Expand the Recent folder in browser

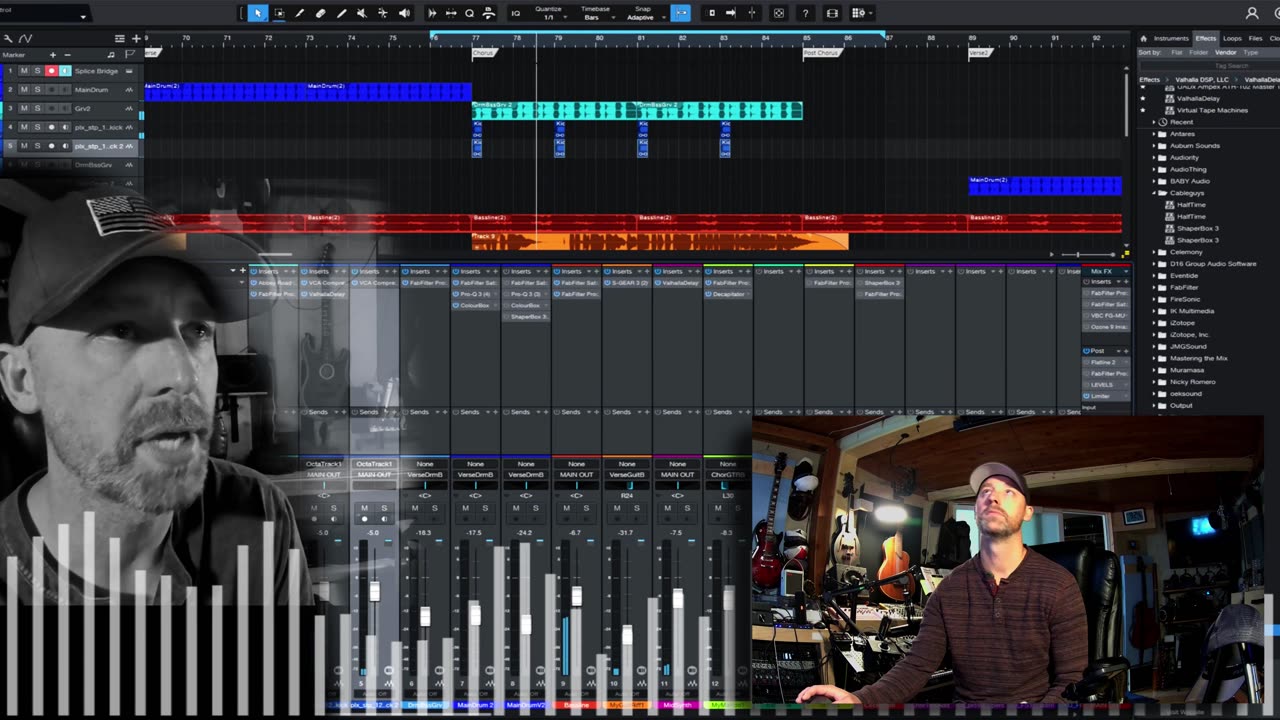click(x=1154, y=122)
